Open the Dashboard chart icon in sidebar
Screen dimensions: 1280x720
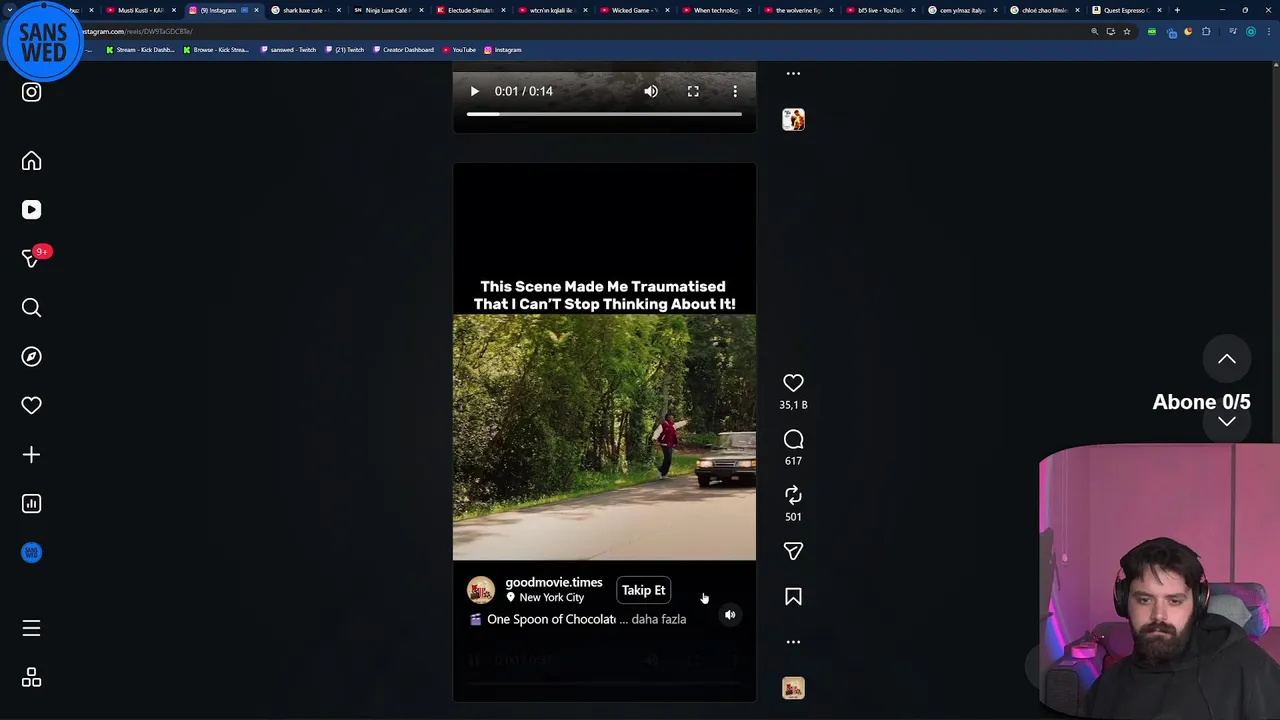pyautogui.click(x=31, y=504)
